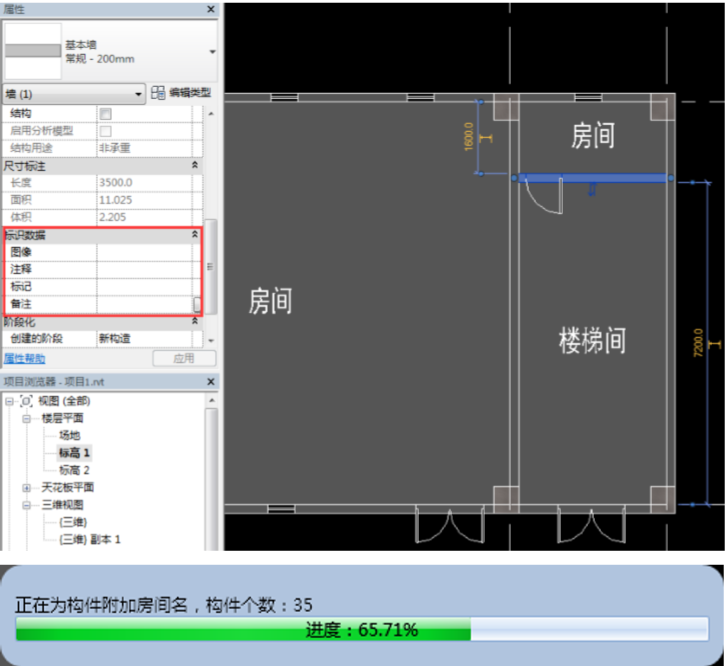Click the right end grip of the selected wall
The width and height of the screenshot is (726, 666).
[671, 178]
